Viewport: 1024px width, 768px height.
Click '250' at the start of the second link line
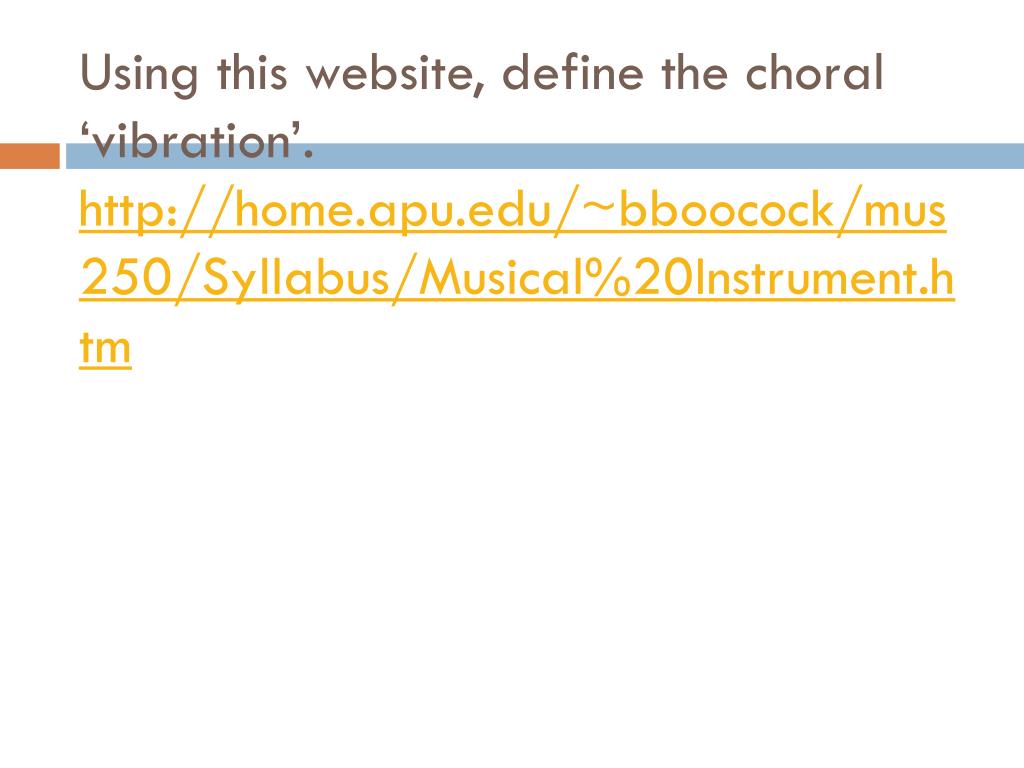tap(125, 278)
